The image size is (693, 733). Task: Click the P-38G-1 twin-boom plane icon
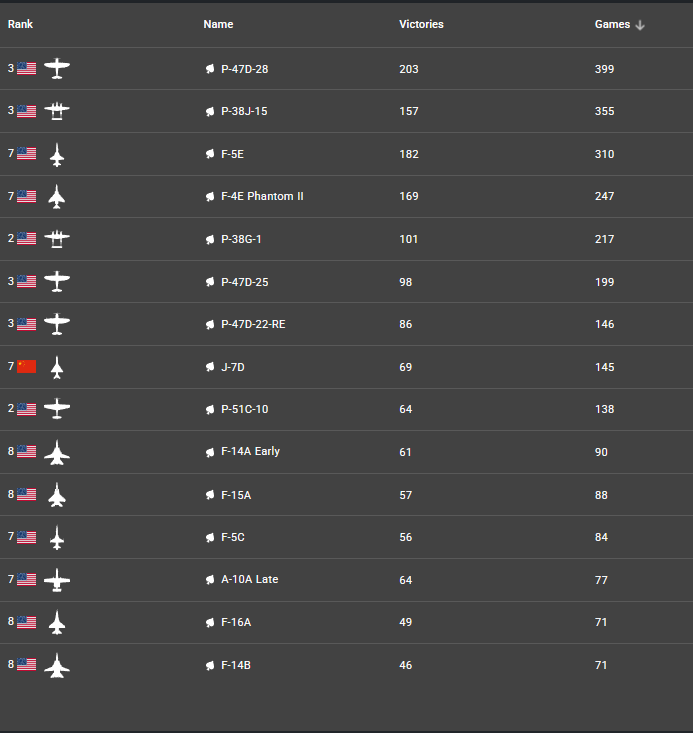[x=57, y=239]
